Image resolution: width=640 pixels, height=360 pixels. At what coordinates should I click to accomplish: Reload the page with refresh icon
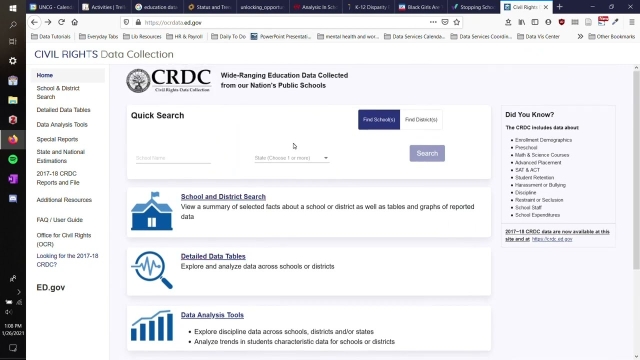coord(61,22)
